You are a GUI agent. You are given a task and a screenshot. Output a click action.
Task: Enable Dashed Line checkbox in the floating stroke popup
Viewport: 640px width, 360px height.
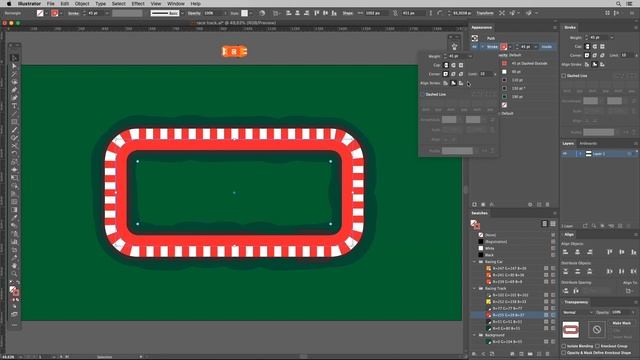click(423, 94)
